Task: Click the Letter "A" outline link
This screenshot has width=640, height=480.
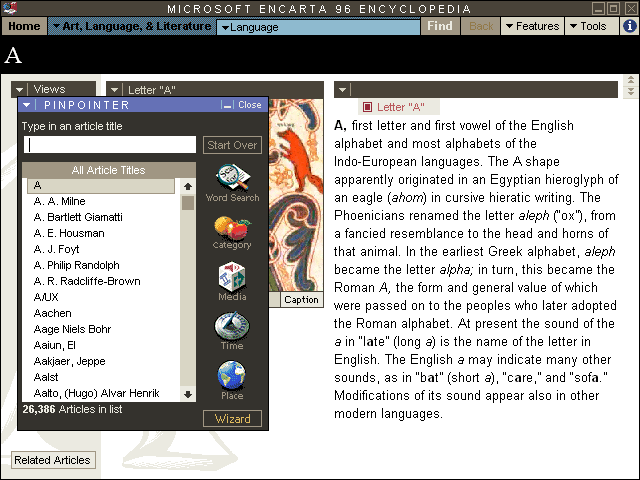Action: point(400,107)
